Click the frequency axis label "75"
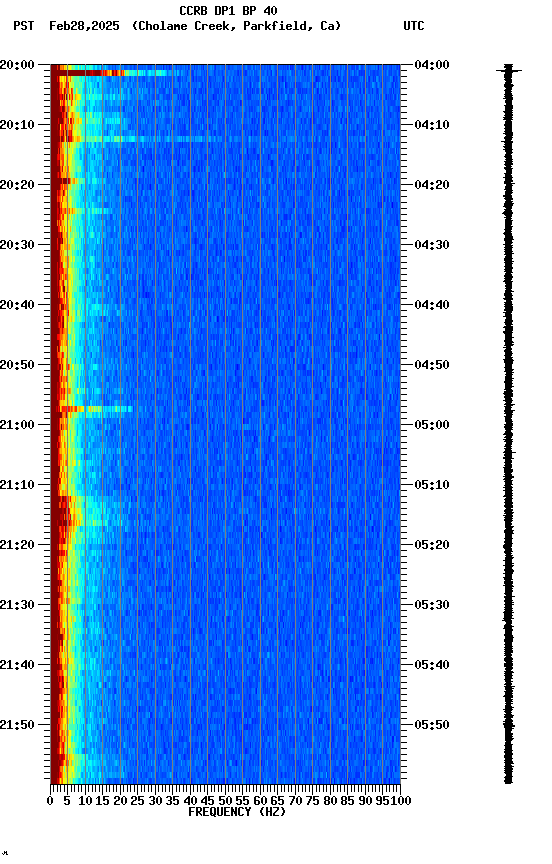552x864 pixels. [313, 801]
